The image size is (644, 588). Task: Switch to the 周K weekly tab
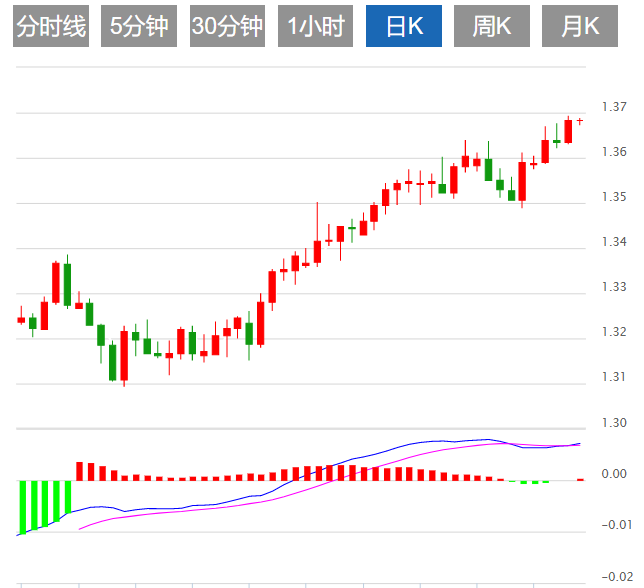pyautogui.click(x=492, y=26)
